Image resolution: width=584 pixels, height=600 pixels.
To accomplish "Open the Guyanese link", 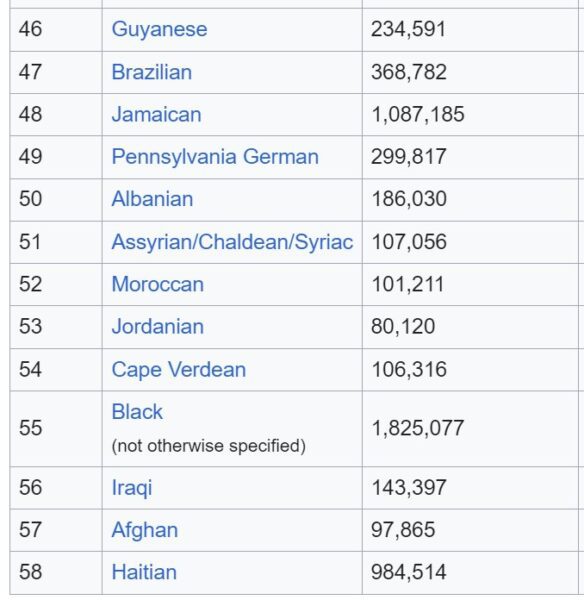I will (159, 29).
